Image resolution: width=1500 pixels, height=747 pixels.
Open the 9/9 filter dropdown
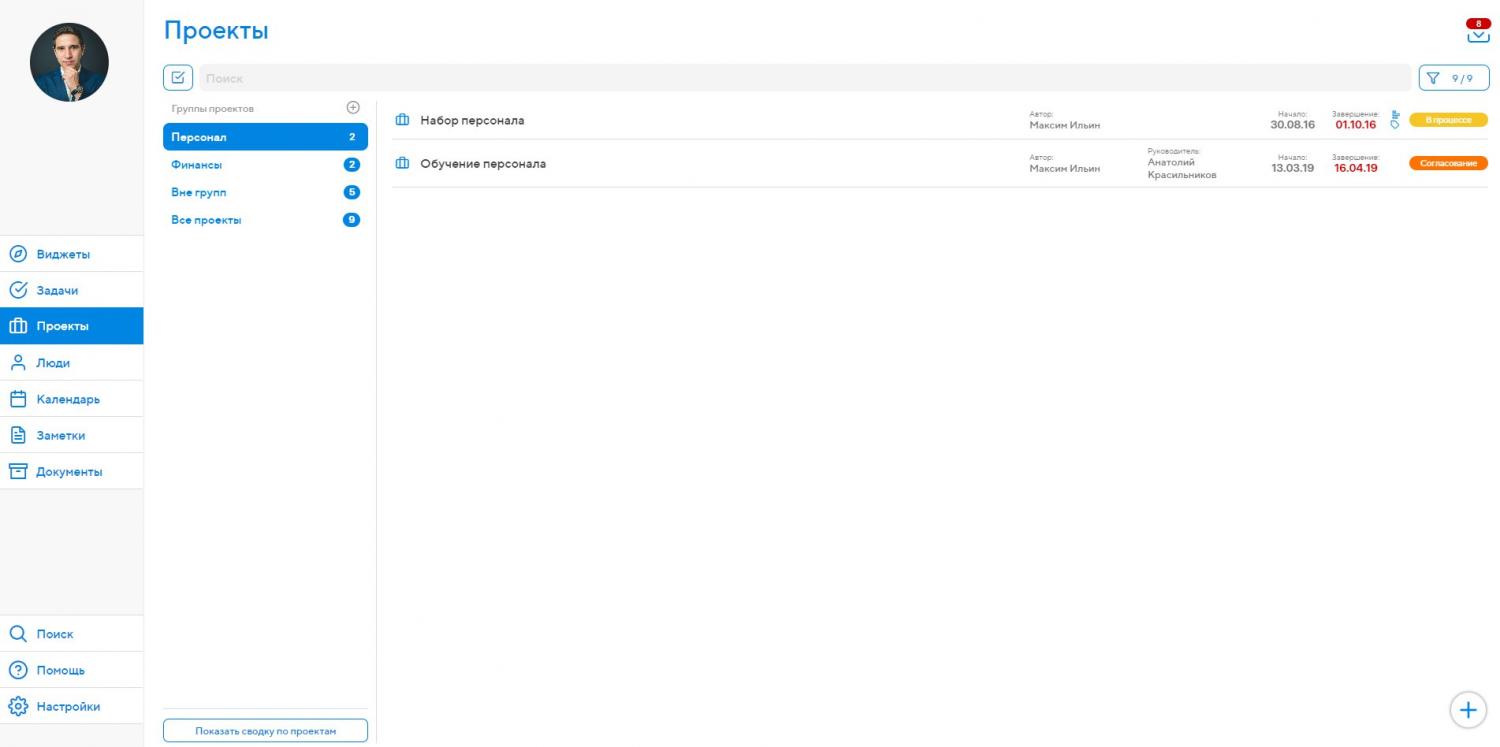tap(1453, 78)
